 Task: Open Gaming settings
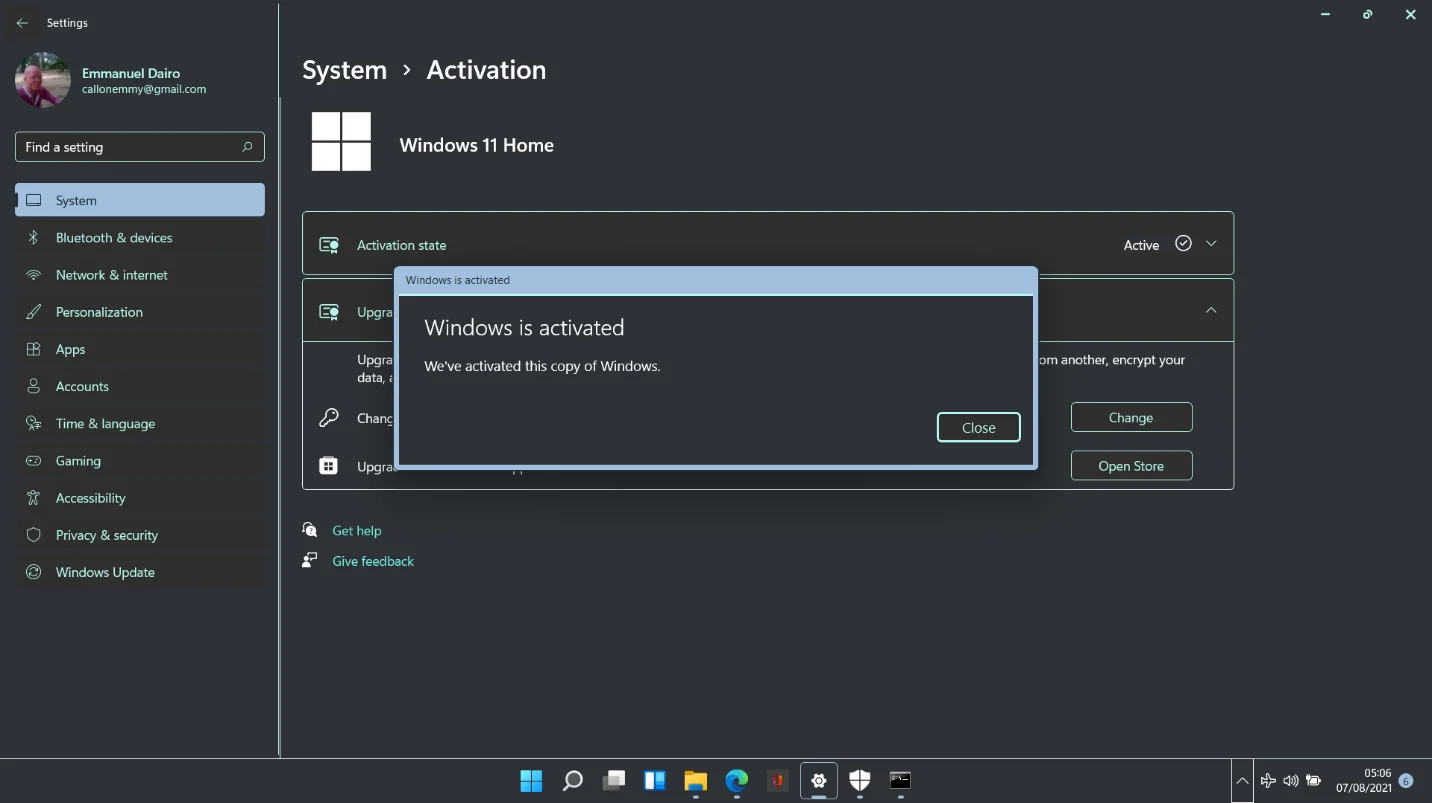[140, 460]
